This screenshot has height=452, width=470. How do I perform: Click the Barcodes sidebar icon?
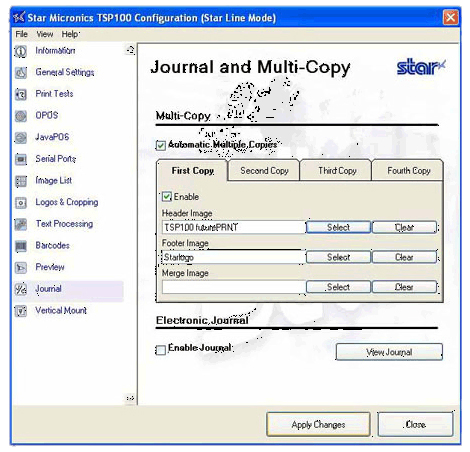pos(21,246)
